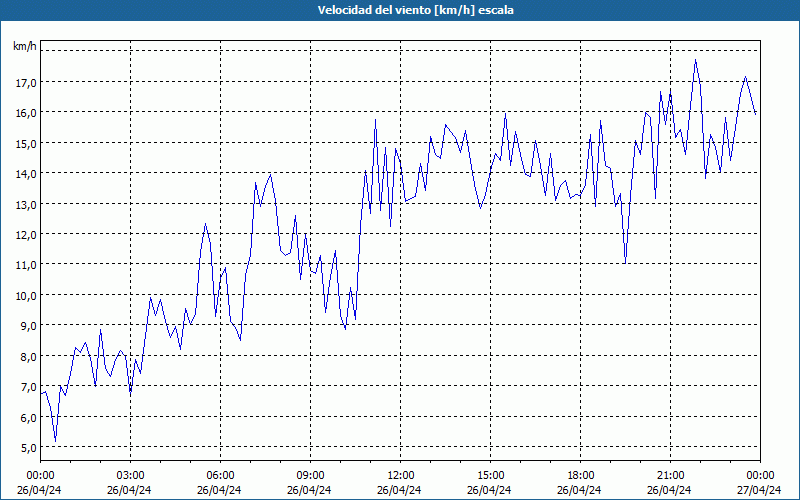Click the 7,0 y-axis value
Screen dimensions: 800x500
click(28, 387)
